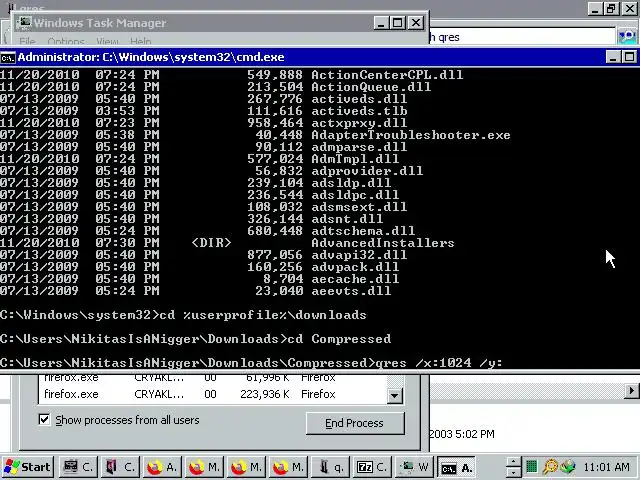This screenshot has width=640, height=480.
Task: Click the Windows Task Manager title icon
Action: click(24, 22)
